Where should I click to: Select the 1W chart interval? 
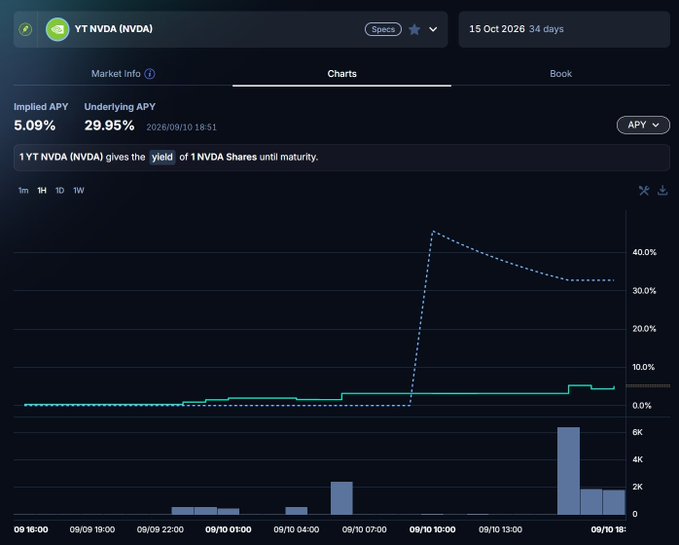tap(78, 190)
